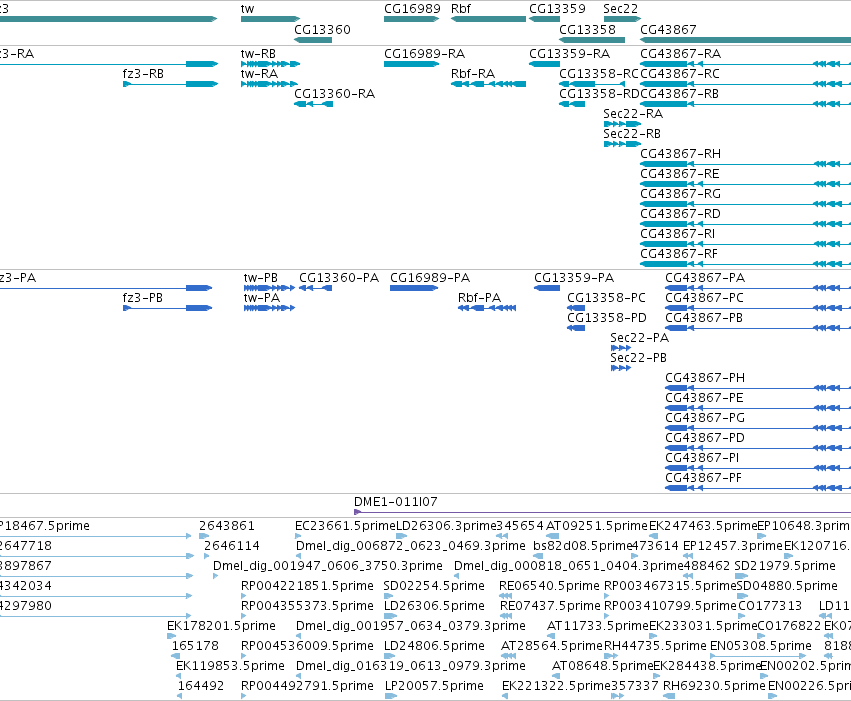Click the SD02254.5prime EST label
Image resolution: width=851 pixels, height=701 pixels.
pyautogui.click(x=434, y=586)
